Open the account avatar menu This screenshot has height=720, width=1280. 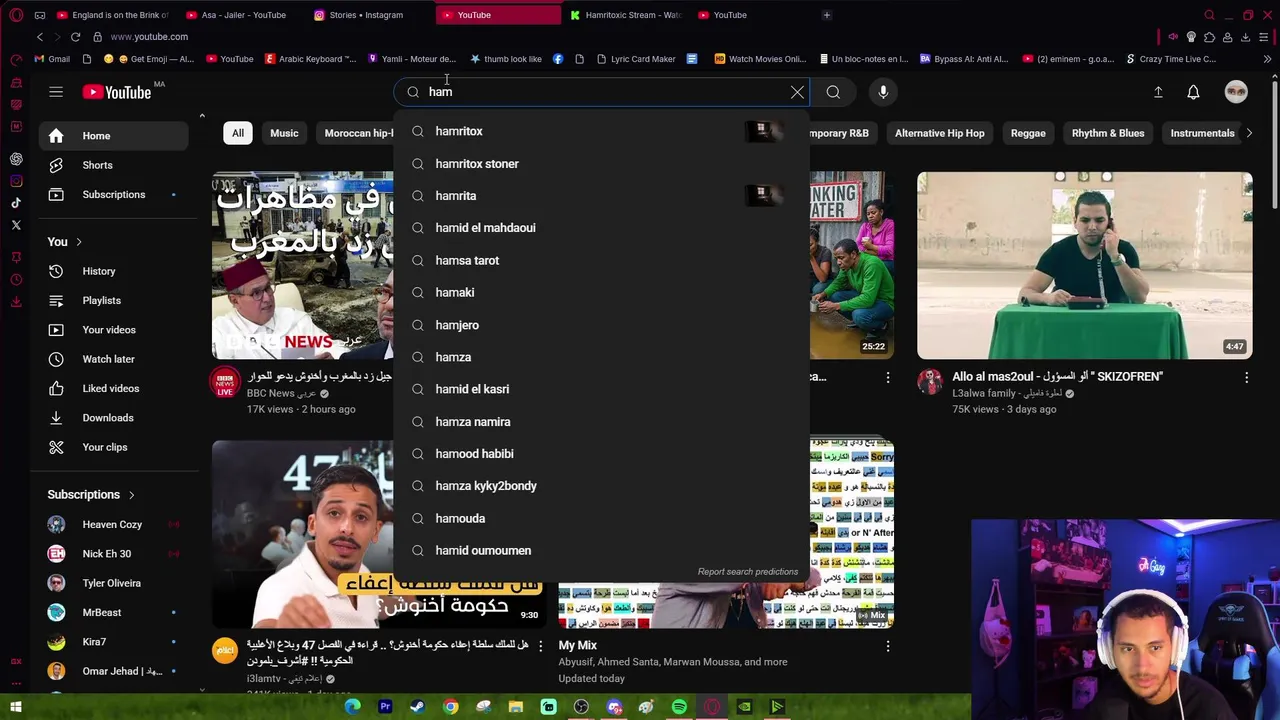point(1236,92)
